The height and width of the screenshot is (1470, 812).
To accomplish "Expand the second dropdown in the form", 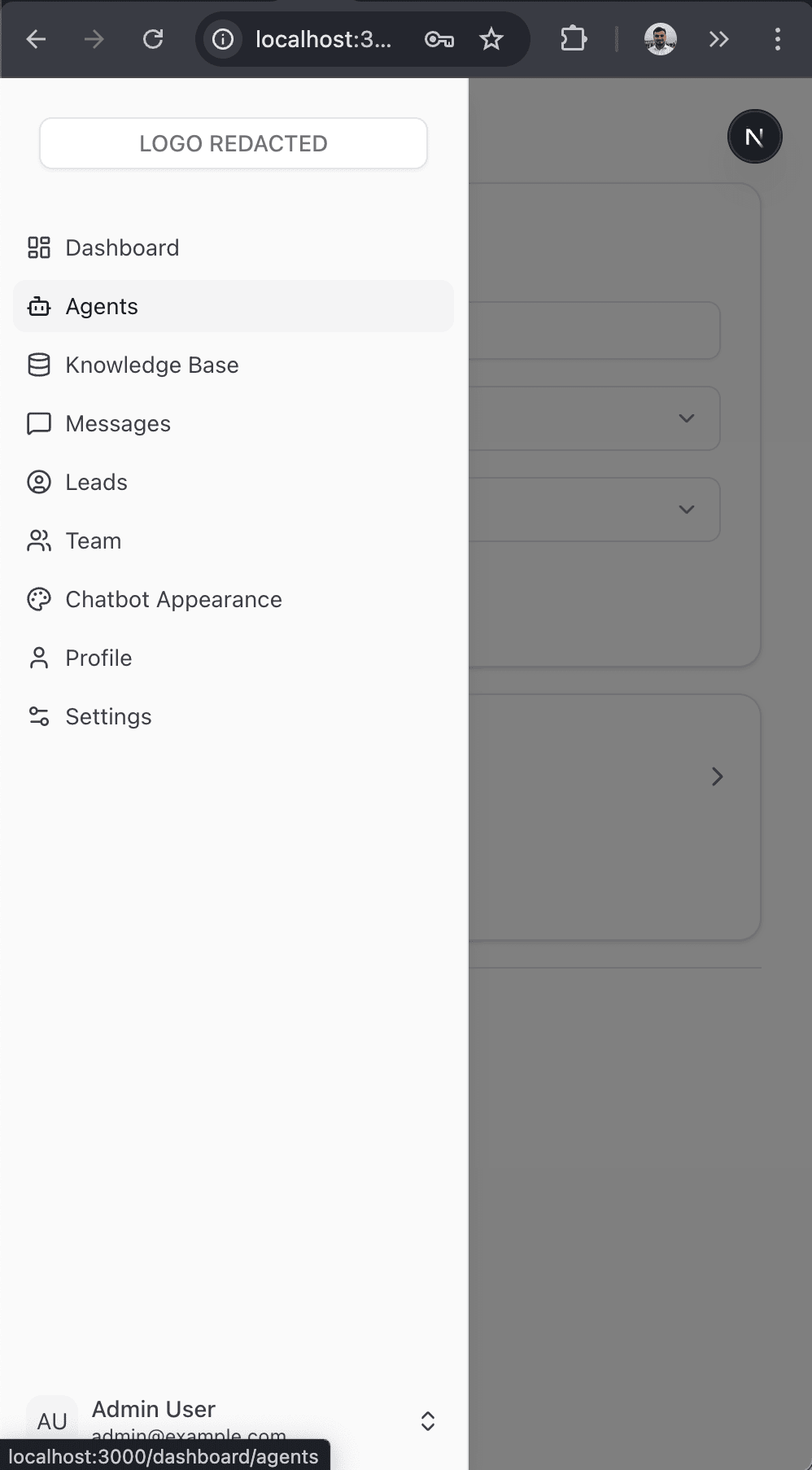I will [x=686, y=510].
